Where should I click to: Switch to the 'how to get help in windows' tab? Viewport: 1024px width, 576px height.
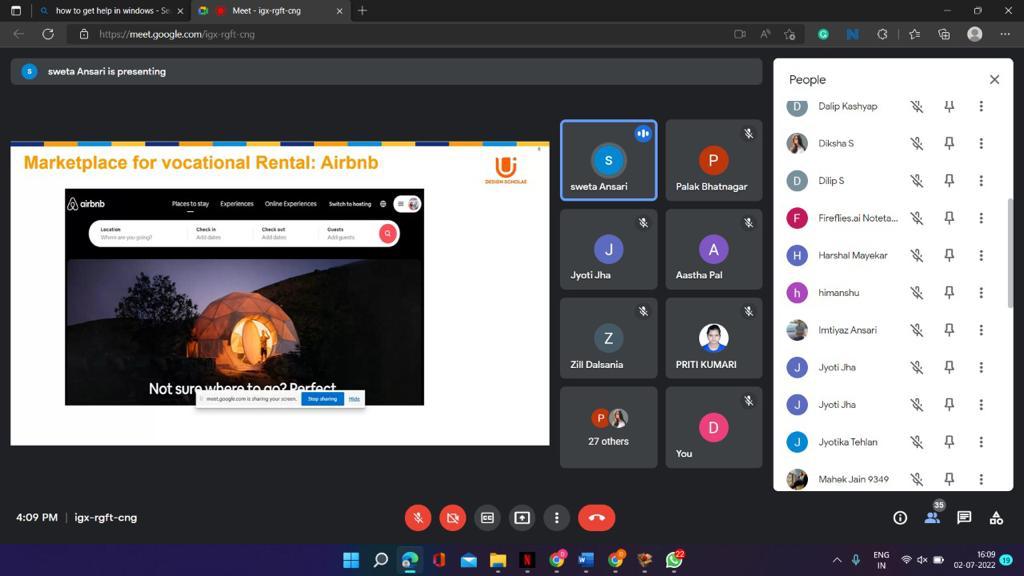(x=112, y=11)
